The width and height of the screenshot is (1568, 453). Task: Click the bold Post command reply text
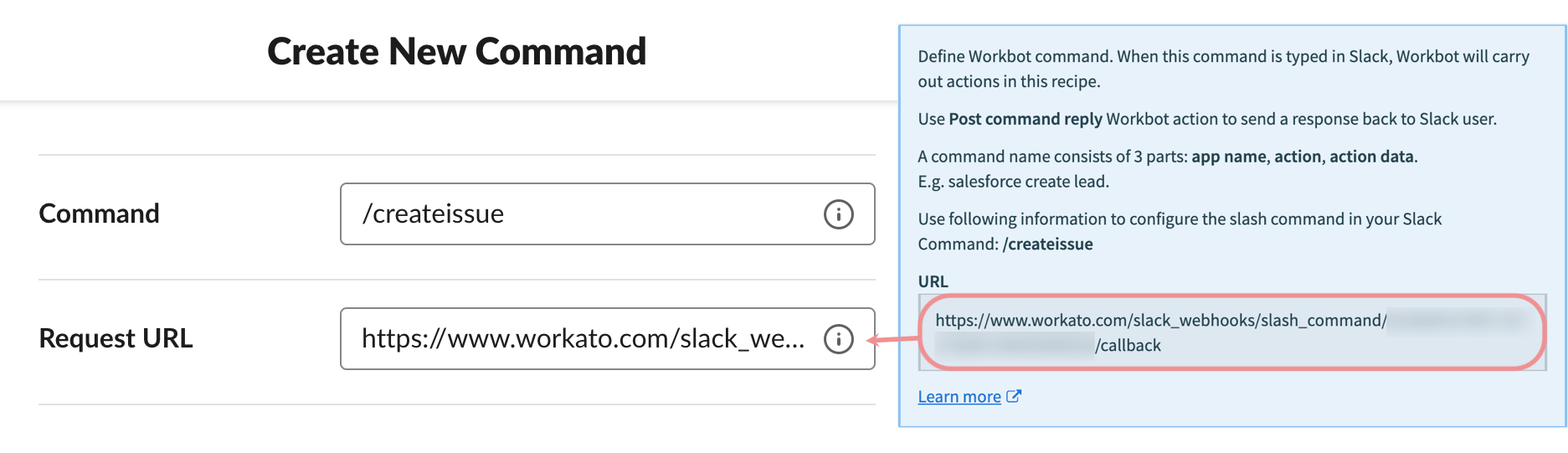[x=1025, y=119]
